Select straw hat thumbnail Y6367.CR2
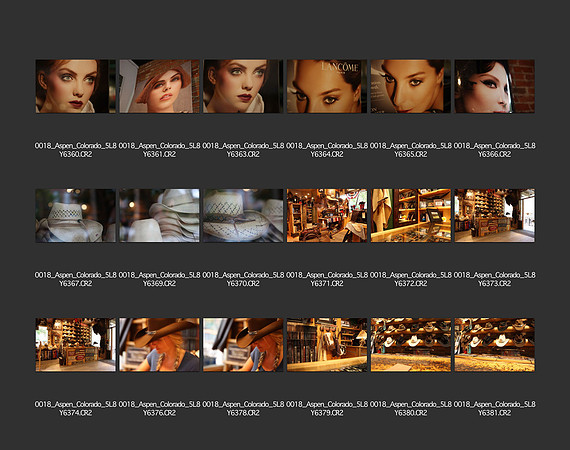Screen dimensions: 570x450 pyautogui.click(x=76, y=215)
